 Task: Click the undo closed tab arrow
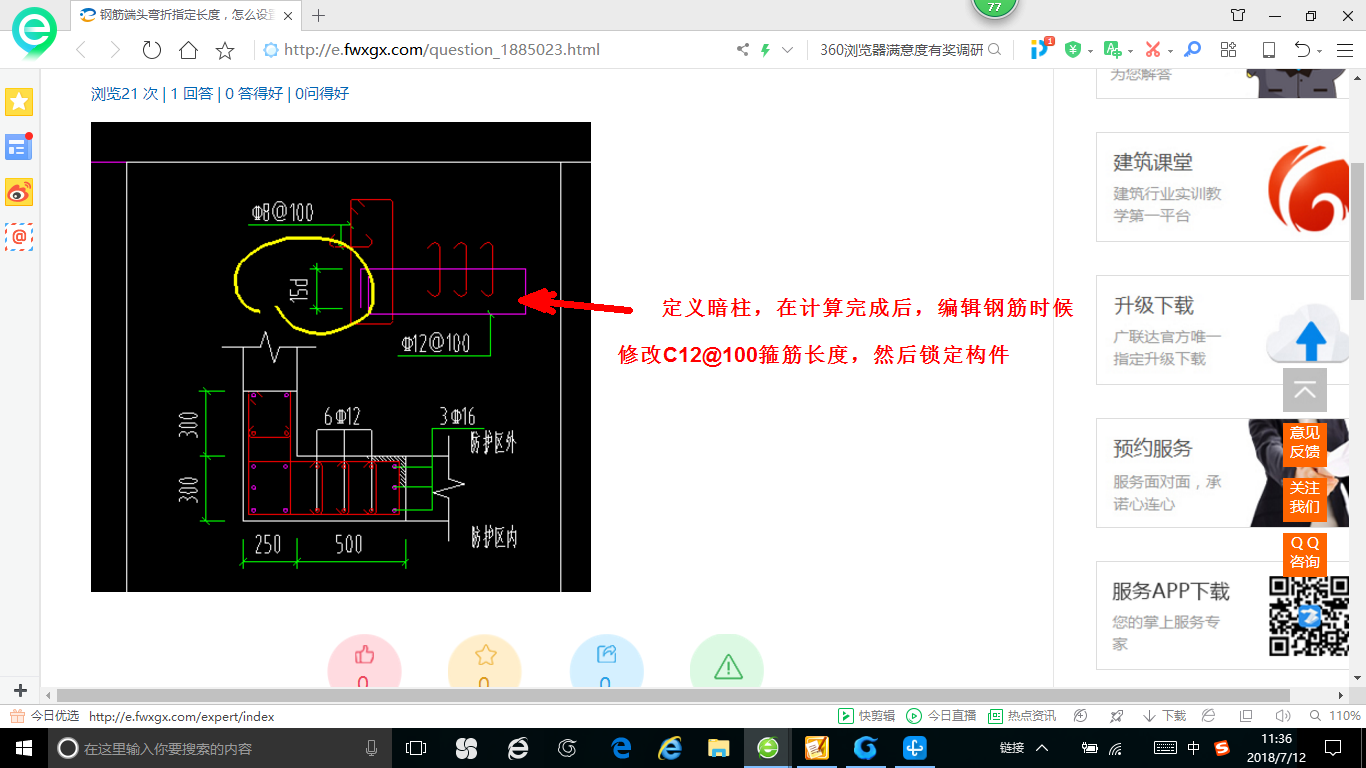tap(1302, 50)
